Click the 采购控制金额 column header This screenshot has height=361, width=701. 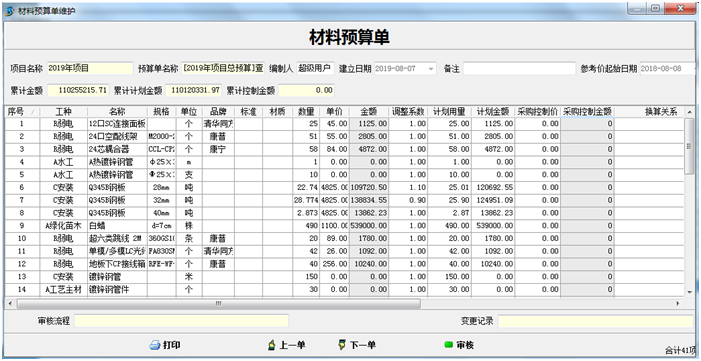pyautogui.click(x=587, y=111)
